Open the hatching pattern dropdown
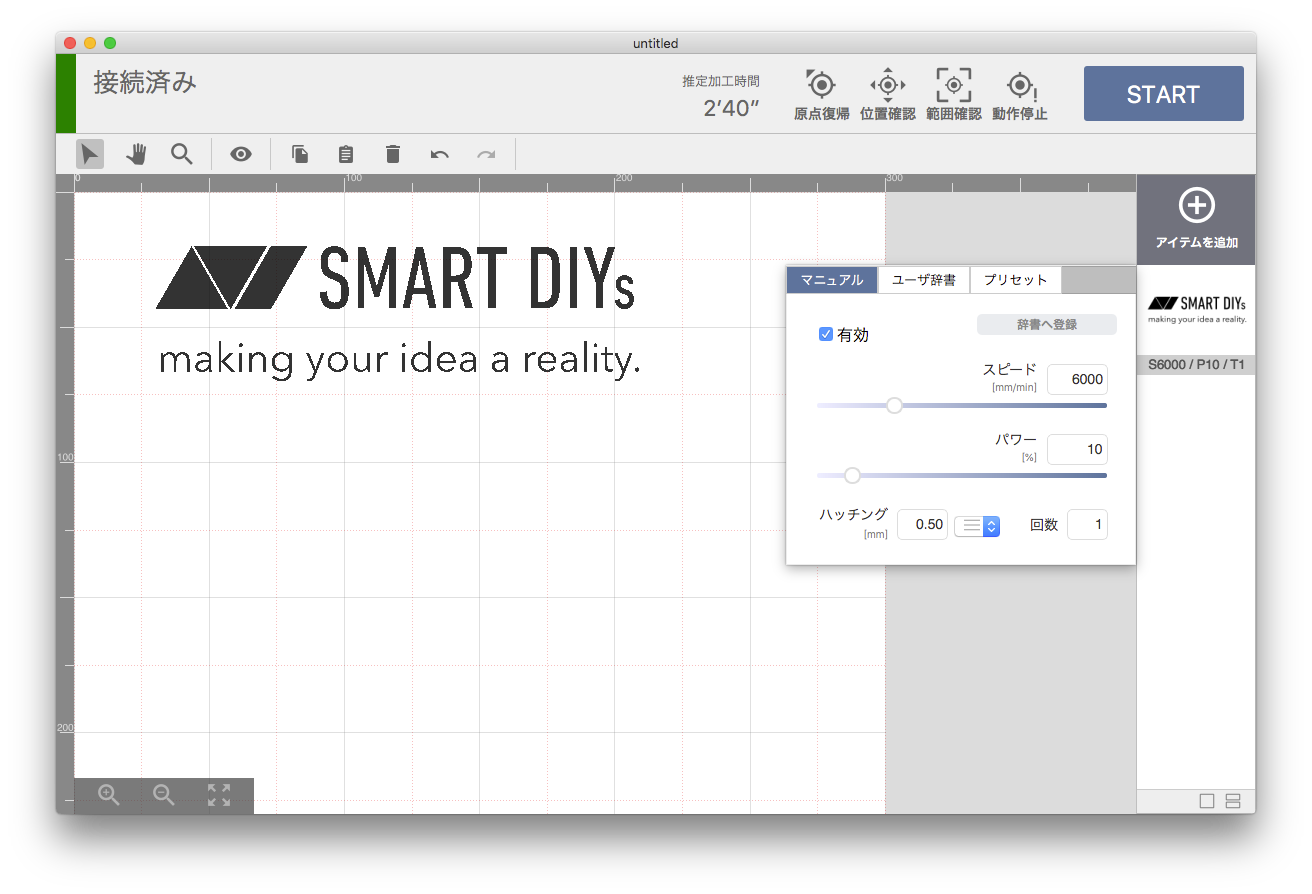 (977, 525)
